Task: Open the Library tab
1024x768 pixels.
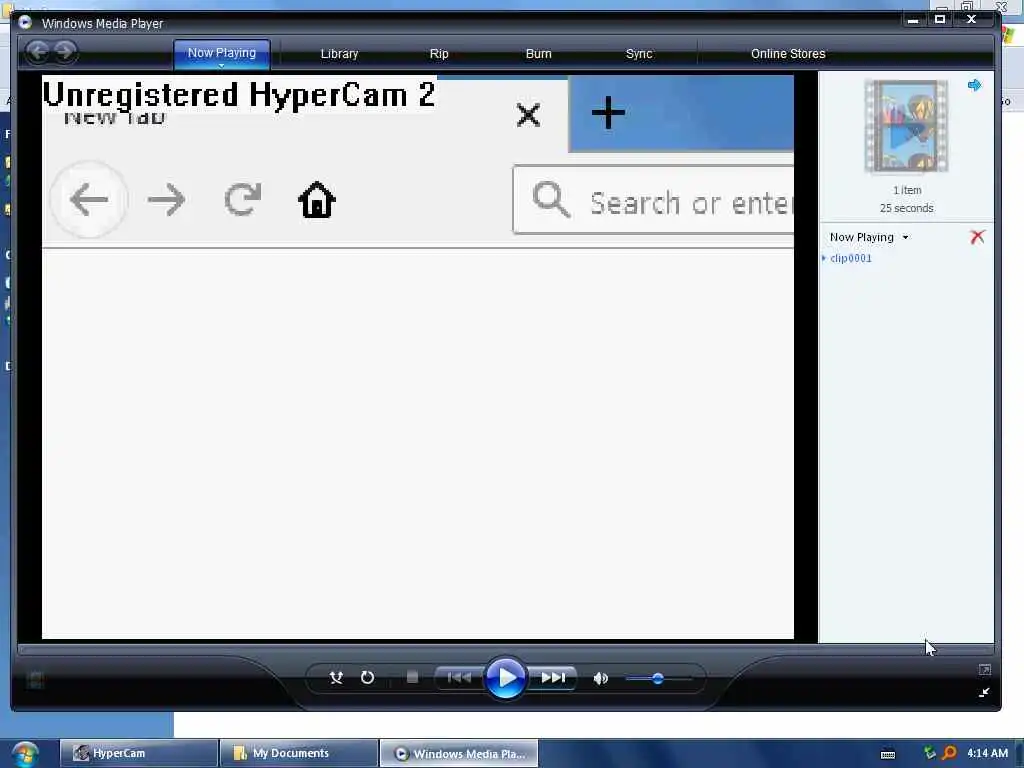Action: click(340, 54)
